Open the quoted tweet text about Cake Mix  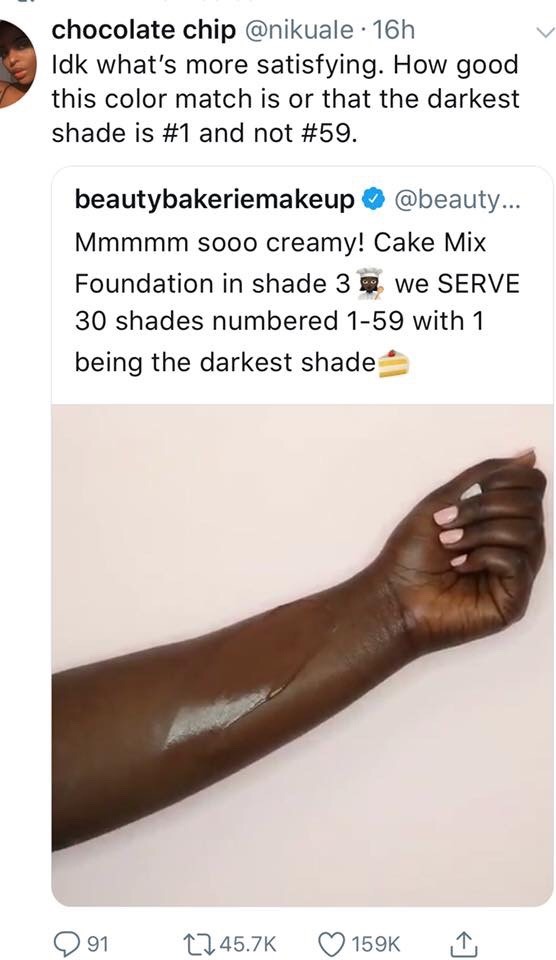point(297,302)
